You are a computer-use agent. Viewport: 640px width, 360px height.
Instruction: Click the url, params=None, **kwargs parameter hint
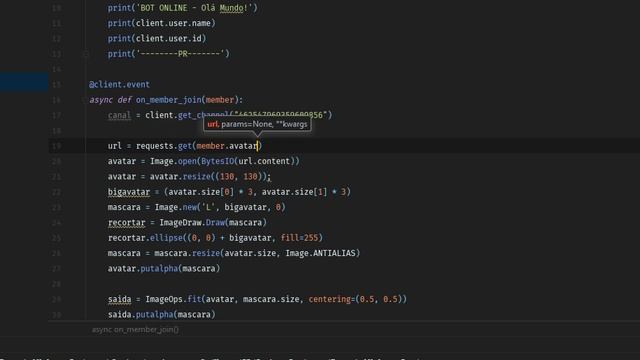[257, 124]
